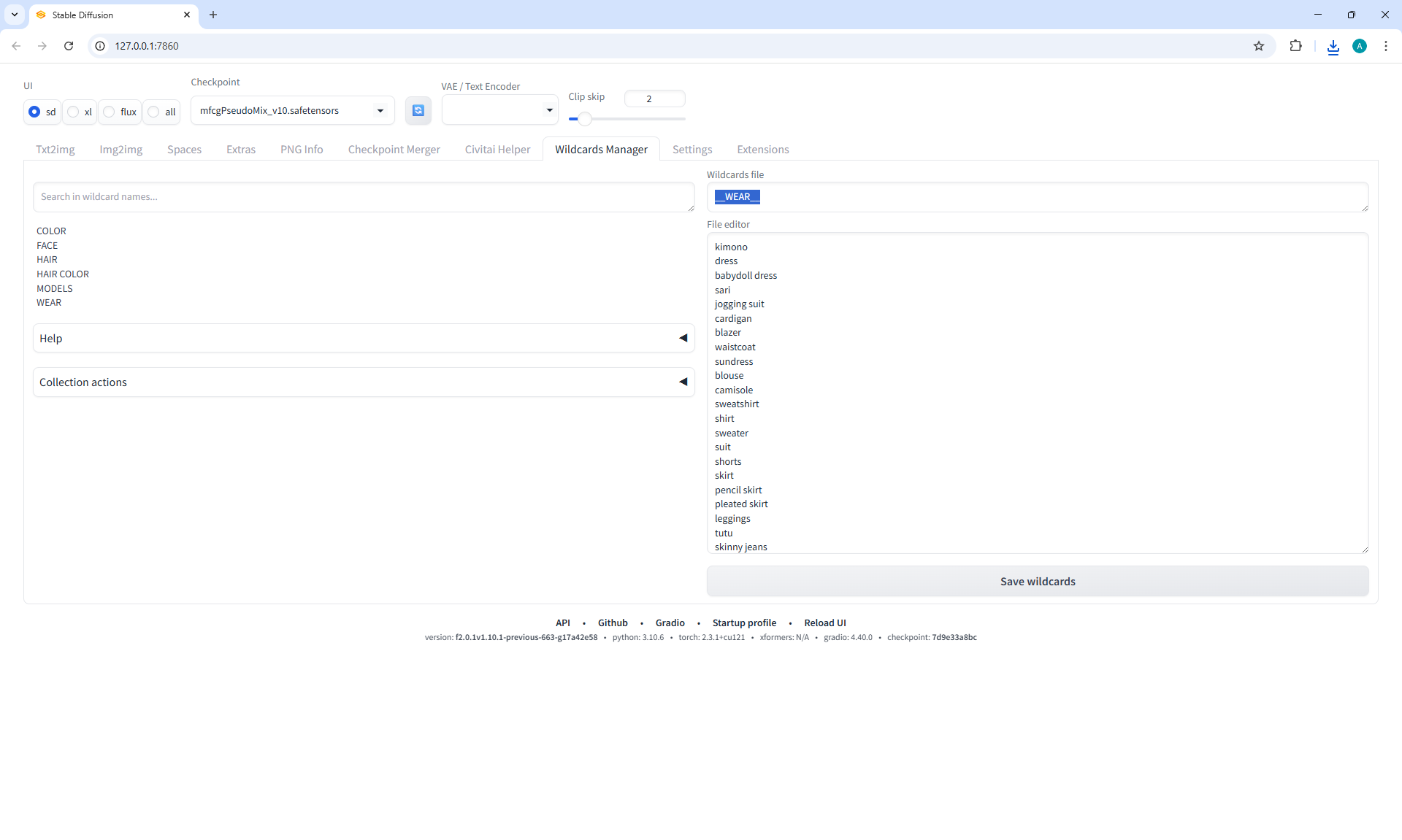Select the HAIR COLOR wildcard entry
Image resolution: width=1402 pixels, height=840 pixels.
[63, 274]
